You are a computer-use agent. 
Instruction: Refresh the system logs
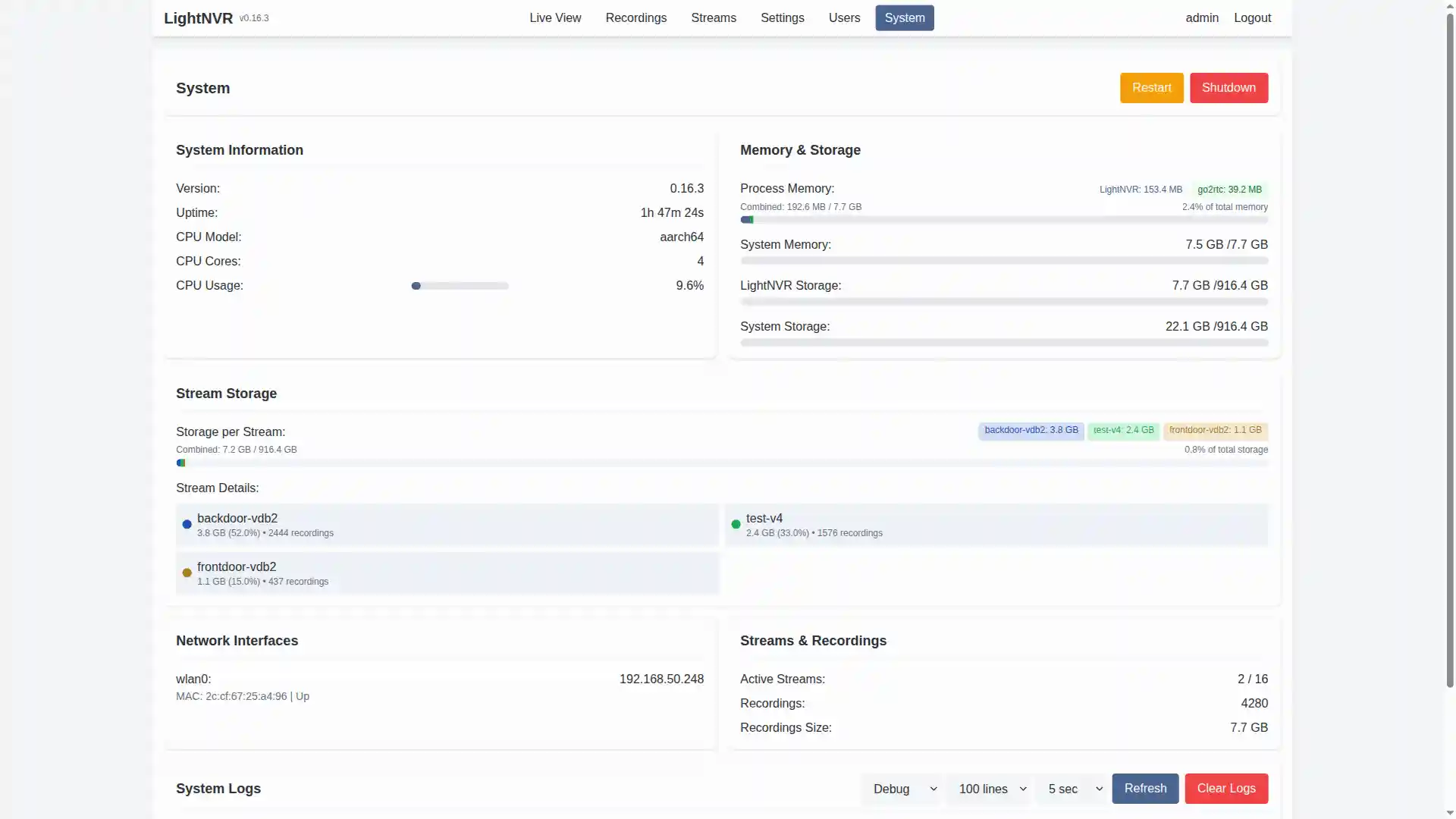(x=1145, y=789)
